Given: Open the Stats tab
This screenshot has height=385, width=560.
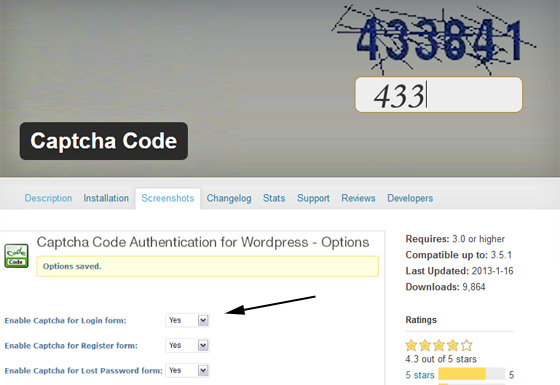Looking at the screenshot, I should 274,198.
